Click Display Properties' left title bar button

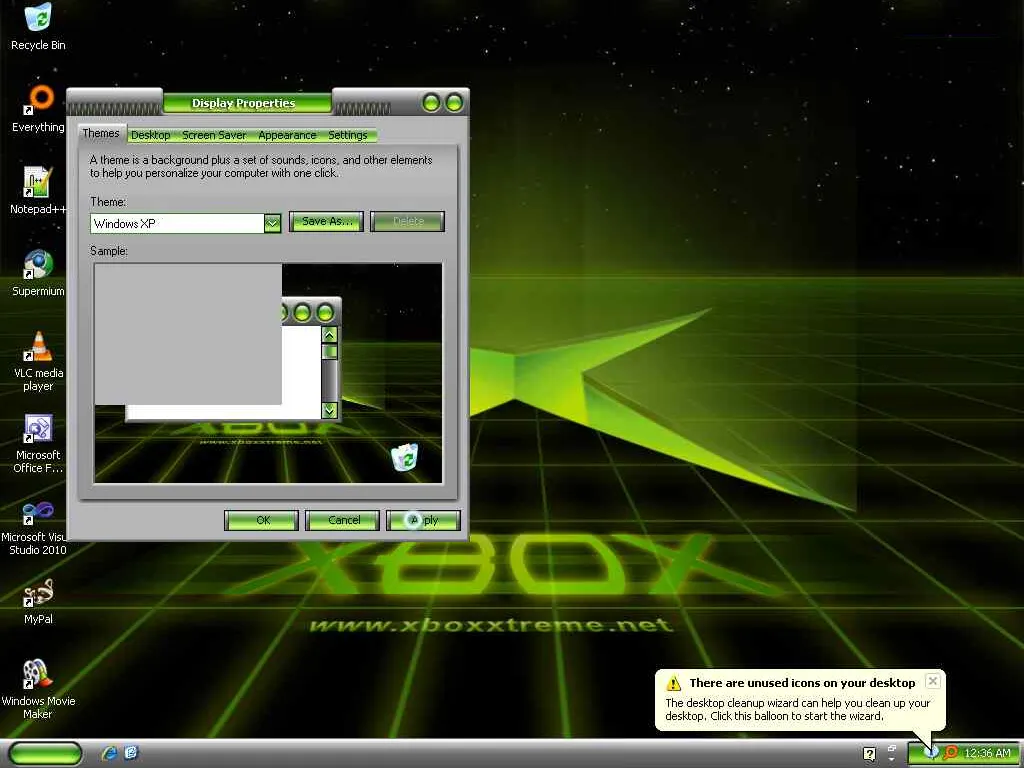(432, 103)
